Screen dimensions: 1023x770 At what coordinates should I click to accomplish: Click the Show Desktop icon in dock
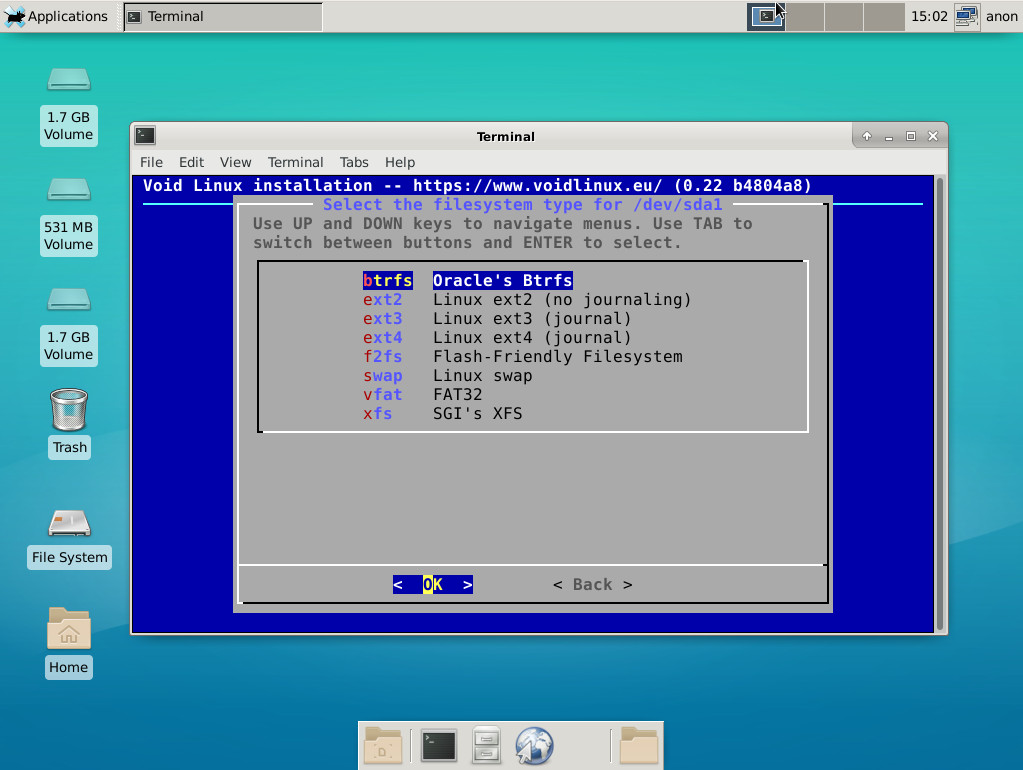point(383,745)
